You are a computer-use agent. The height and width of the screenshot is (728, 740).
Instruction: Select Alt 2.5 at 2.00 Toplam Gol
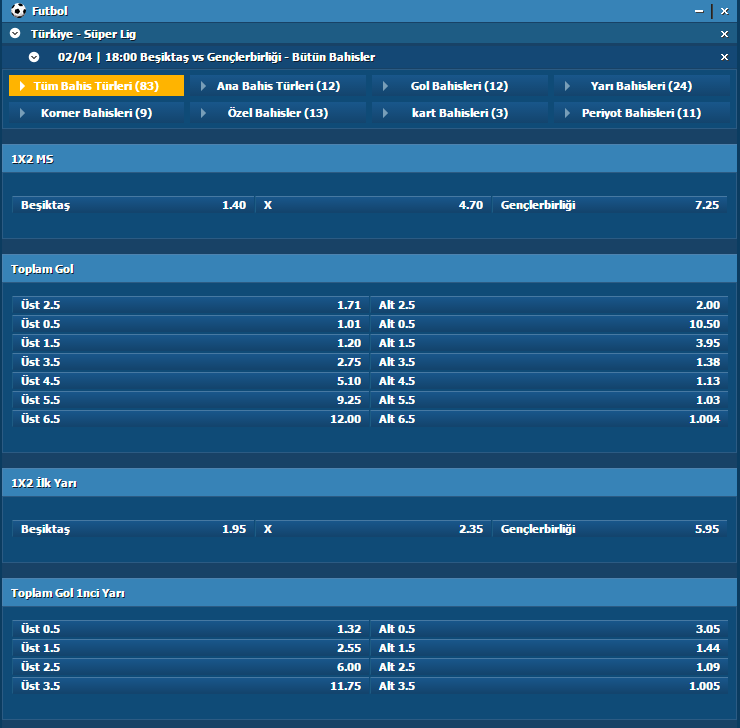click(549, 305)
